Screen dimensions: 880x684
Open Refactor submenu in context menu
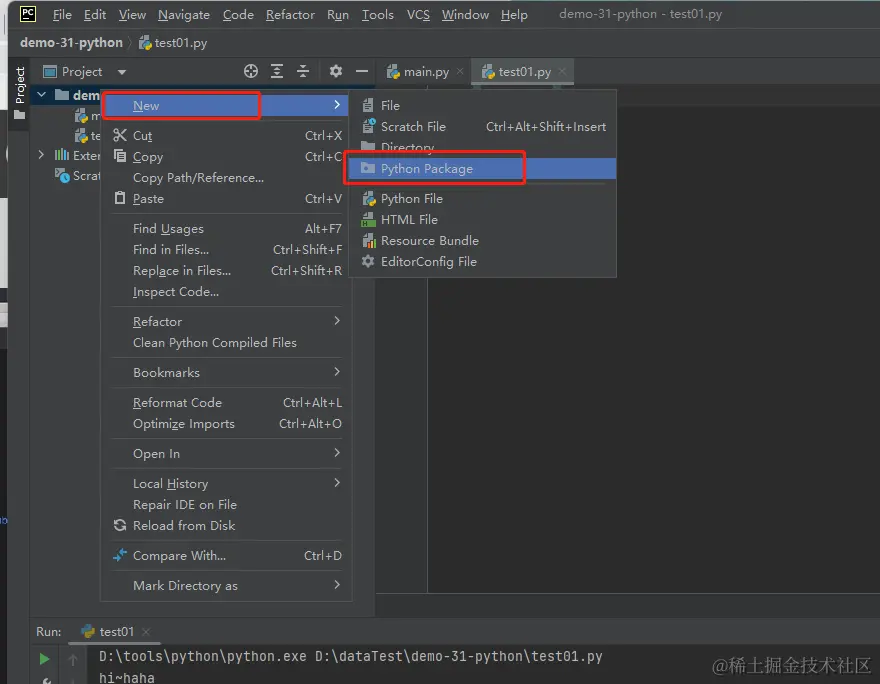pyautogui.click(x=227, y=322)
